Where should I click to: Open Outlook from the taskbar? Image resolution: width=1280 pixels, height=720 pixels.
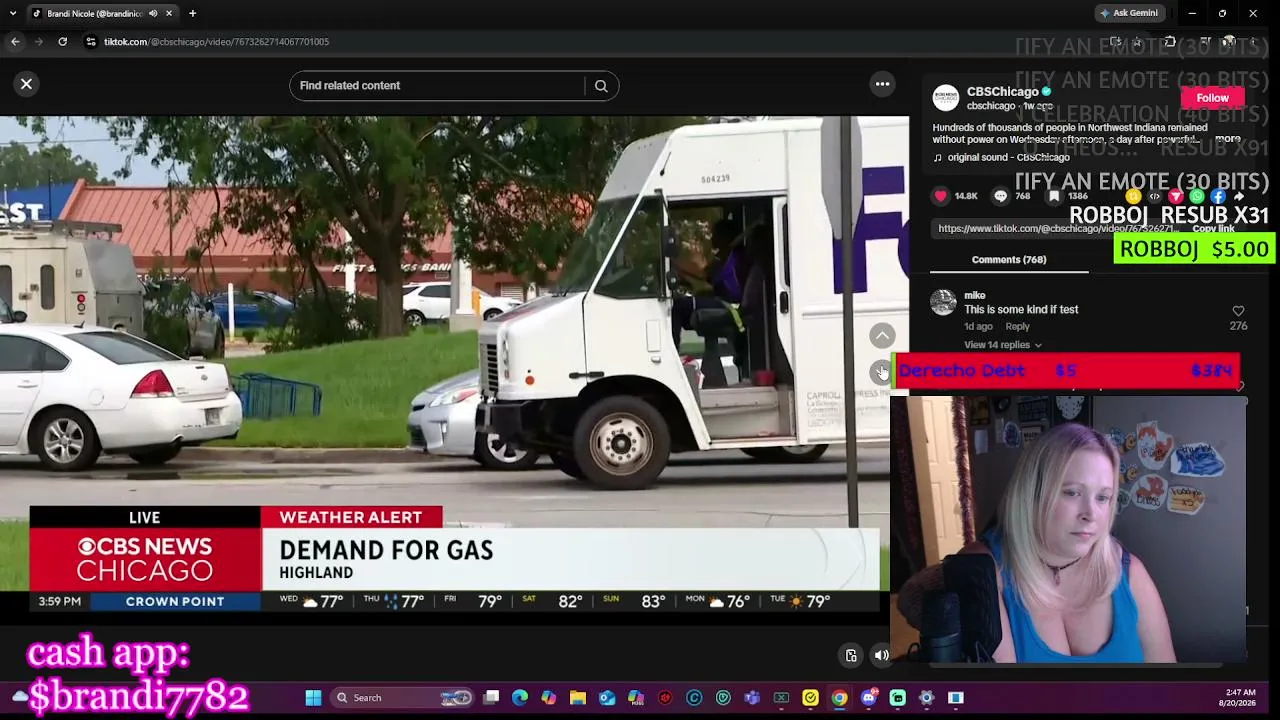pyautogui.click(x=607, y=698)
